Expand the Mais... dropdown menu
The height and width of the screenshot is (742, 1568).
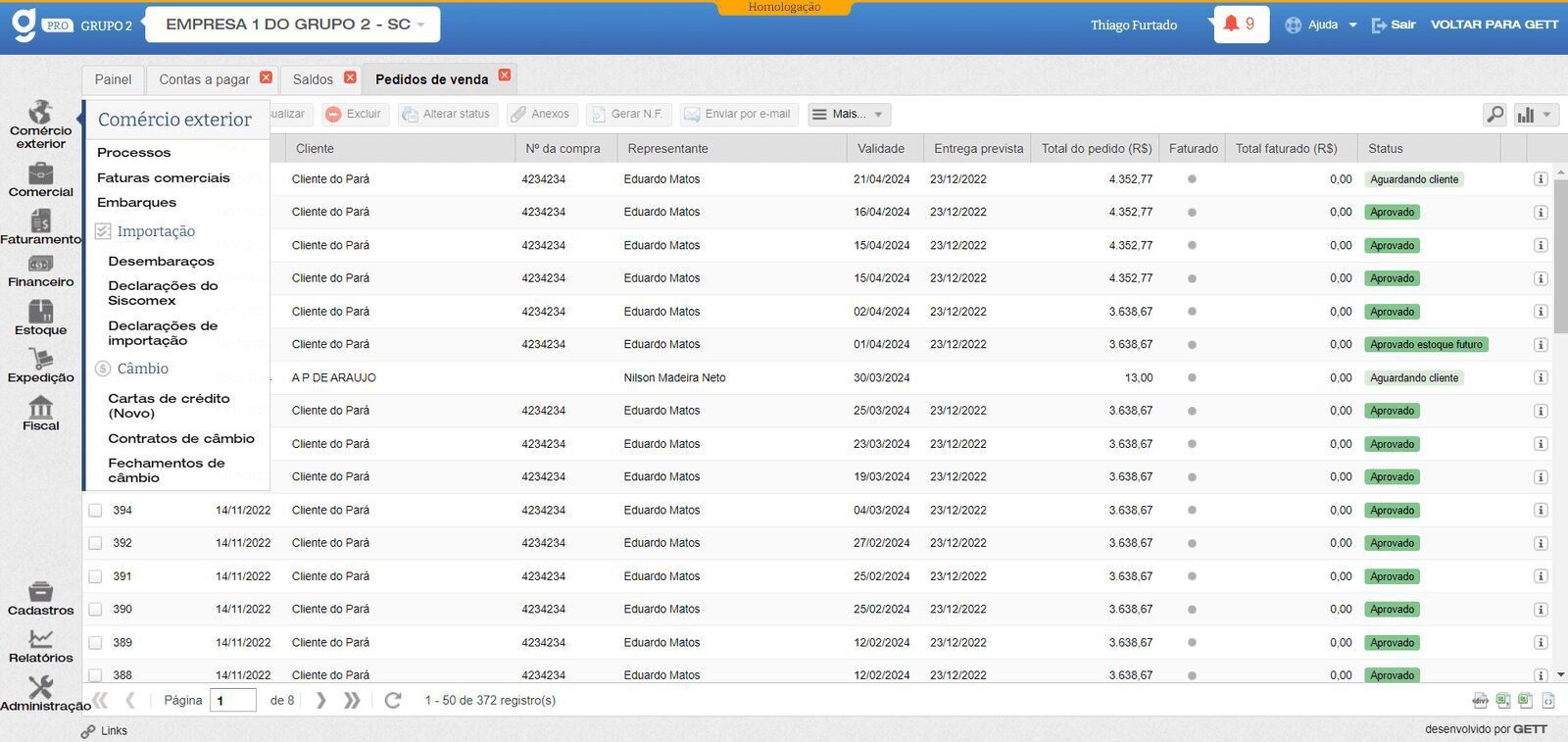click(x=849, y=115)
